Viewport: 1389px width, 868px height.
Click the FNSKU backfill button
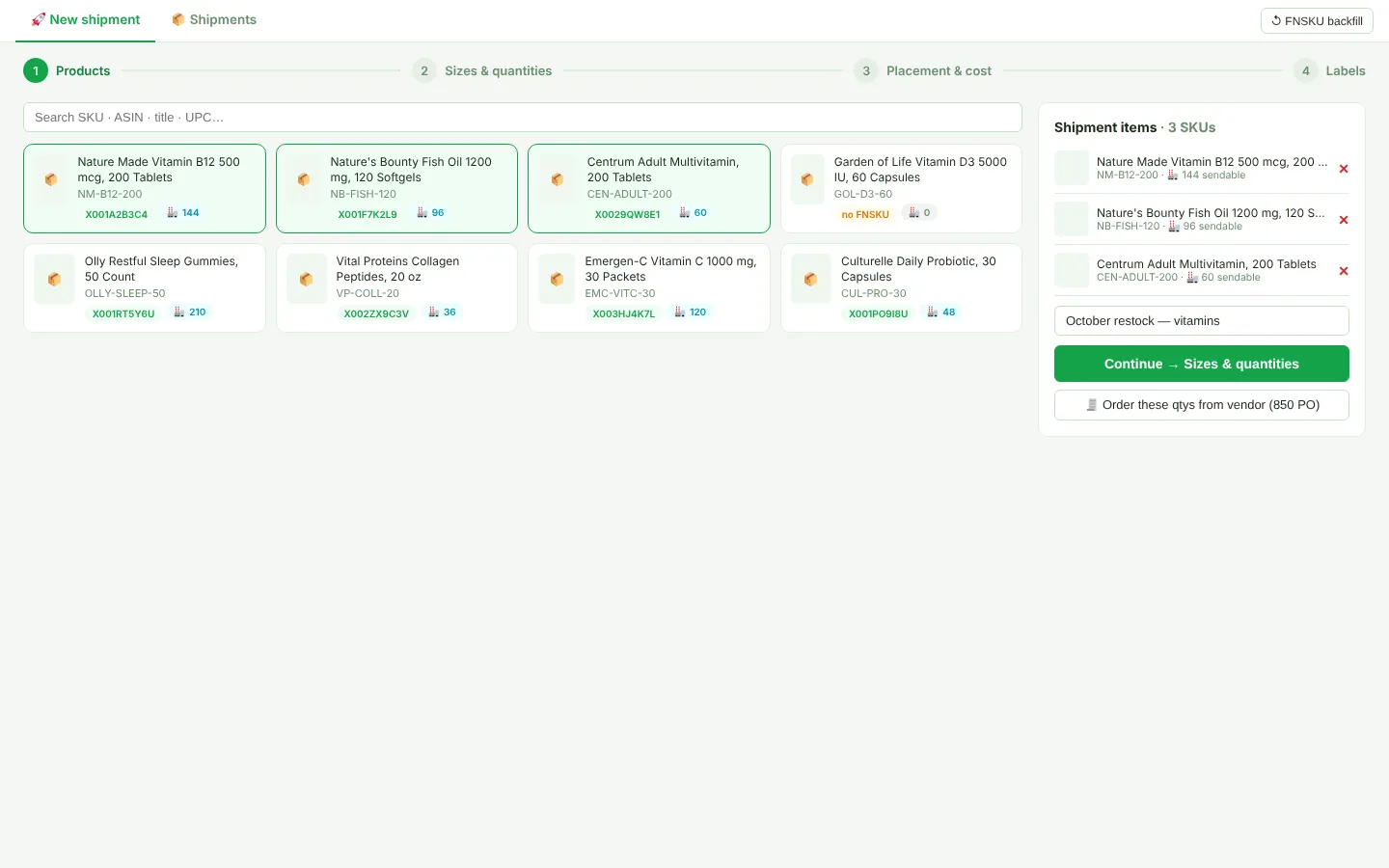coord(1317,21)
